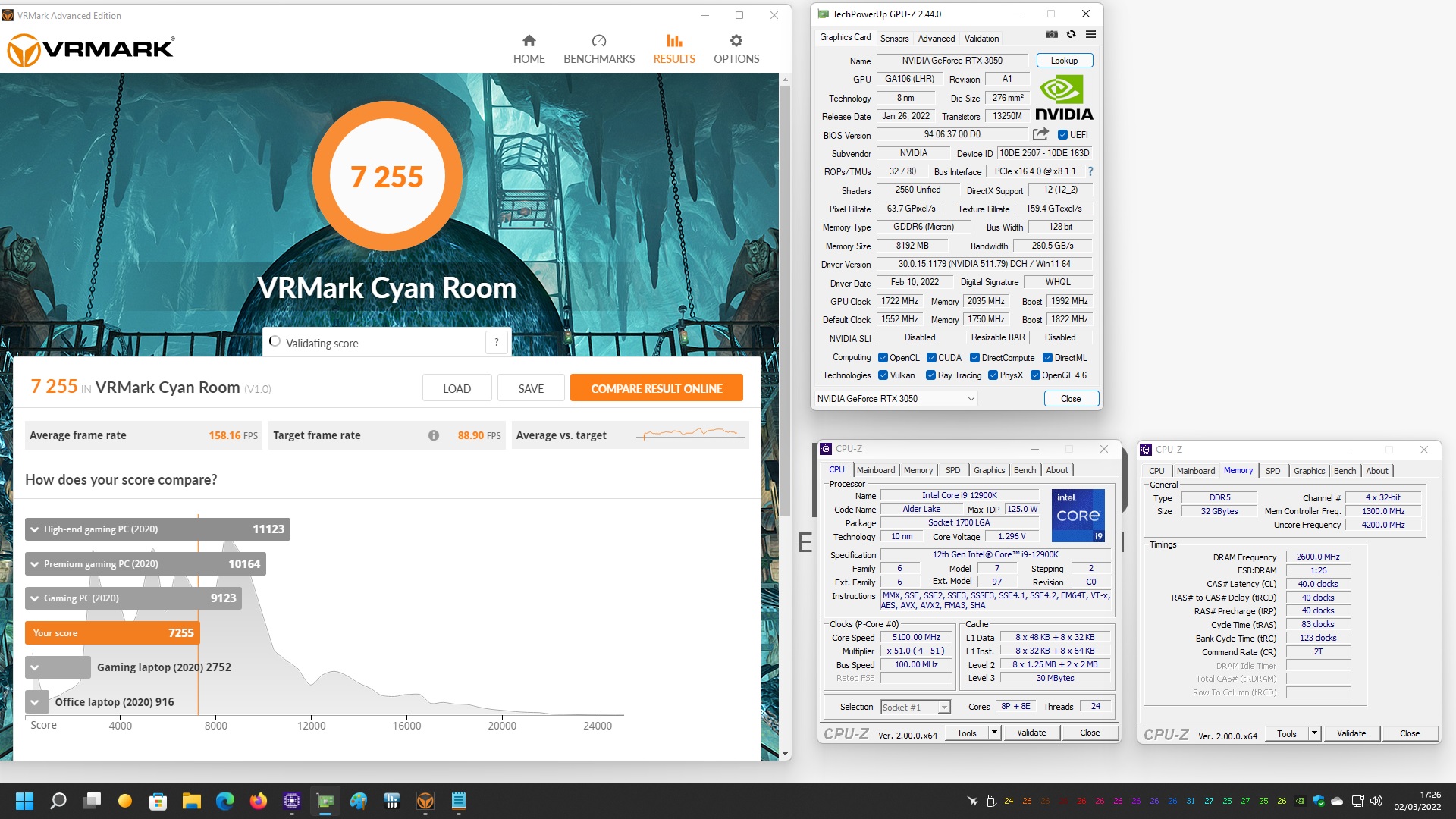Viewport: 1456px width, 819px height.
Task: Click the info icon beside Target frame rate
Action: pos(434,435)
